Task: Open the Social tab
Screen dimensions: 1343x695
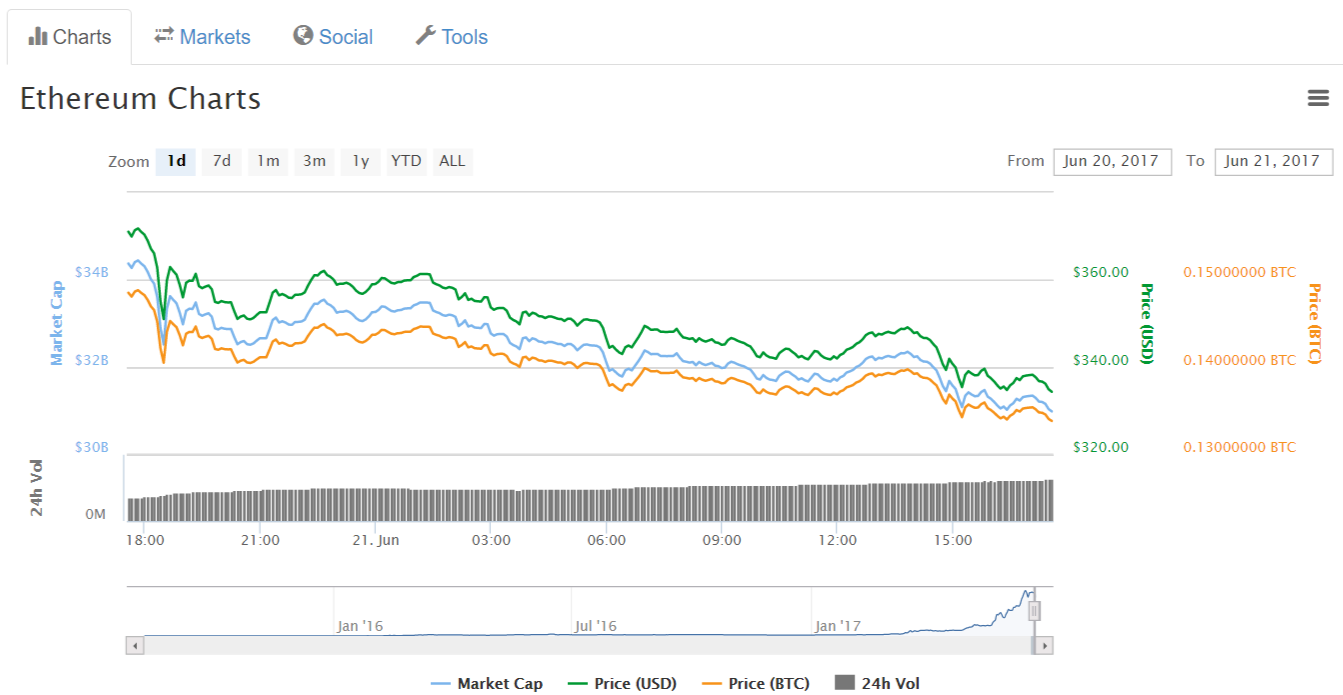Action: pyautogui.click(x=333, y=37)
